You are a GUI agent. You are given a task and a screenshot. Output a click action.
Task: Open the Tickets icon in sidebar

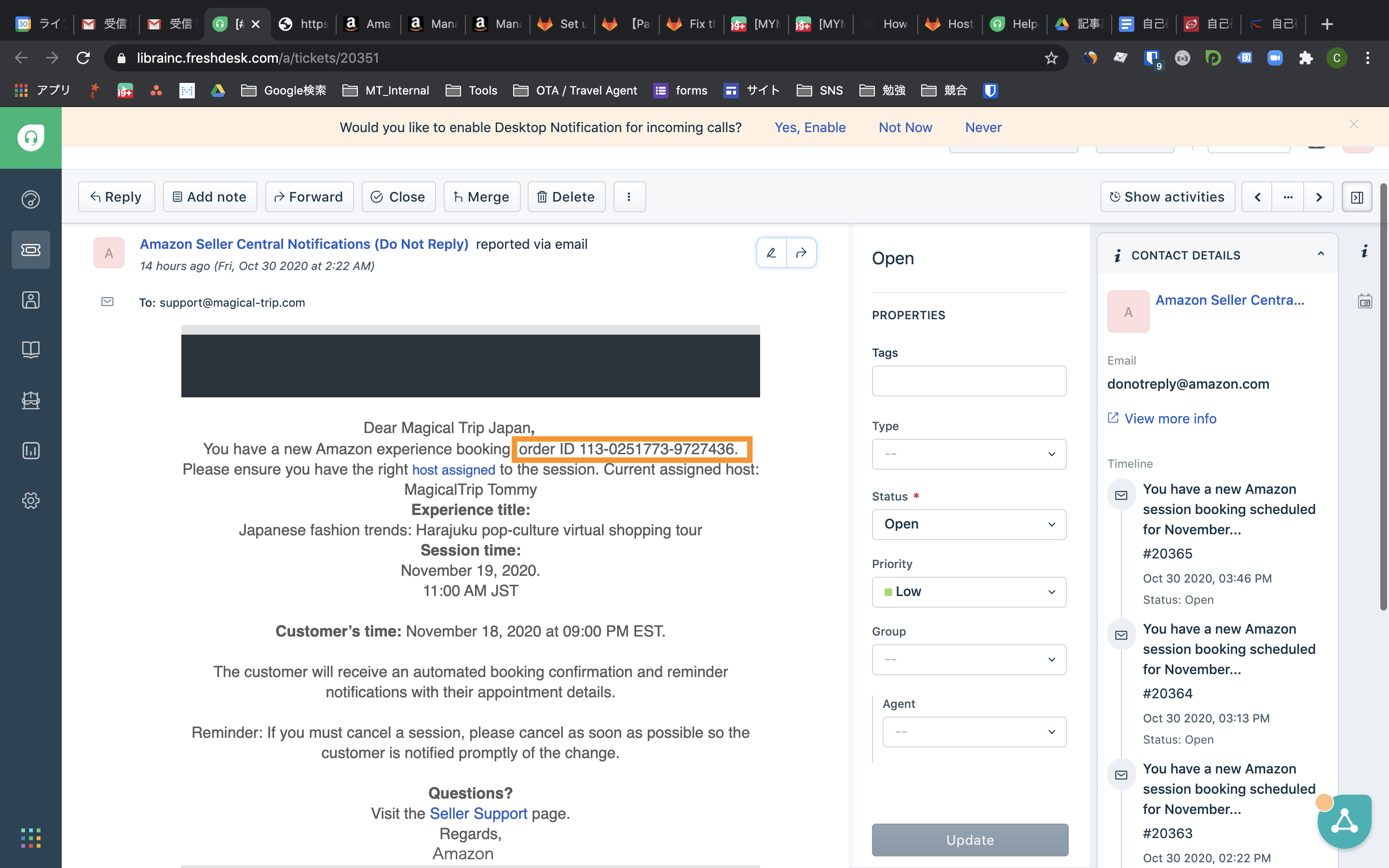pyautogui.click(x=30, y=250)
